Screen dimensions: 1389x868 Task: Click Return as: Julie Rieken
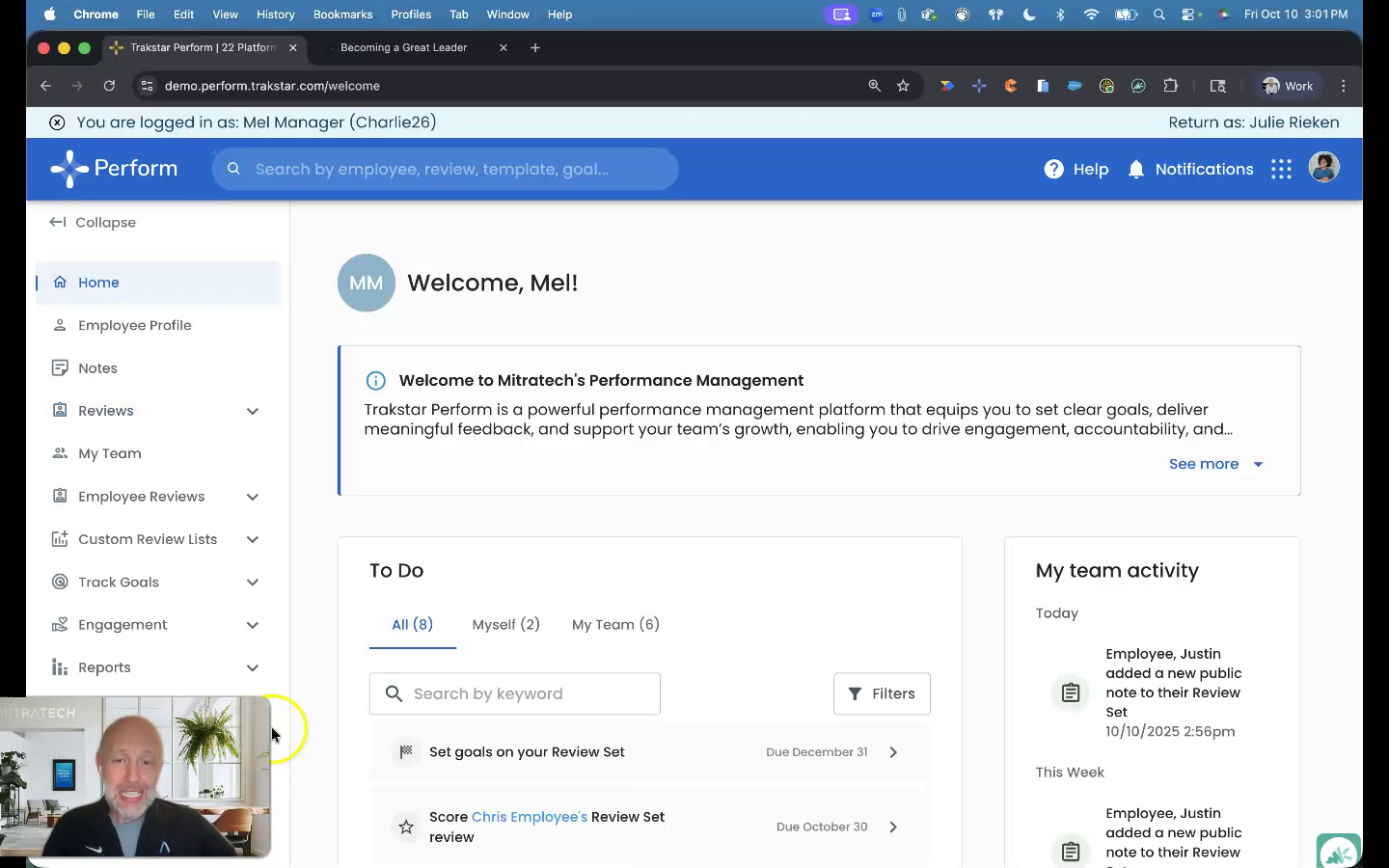pos(1253,122)
